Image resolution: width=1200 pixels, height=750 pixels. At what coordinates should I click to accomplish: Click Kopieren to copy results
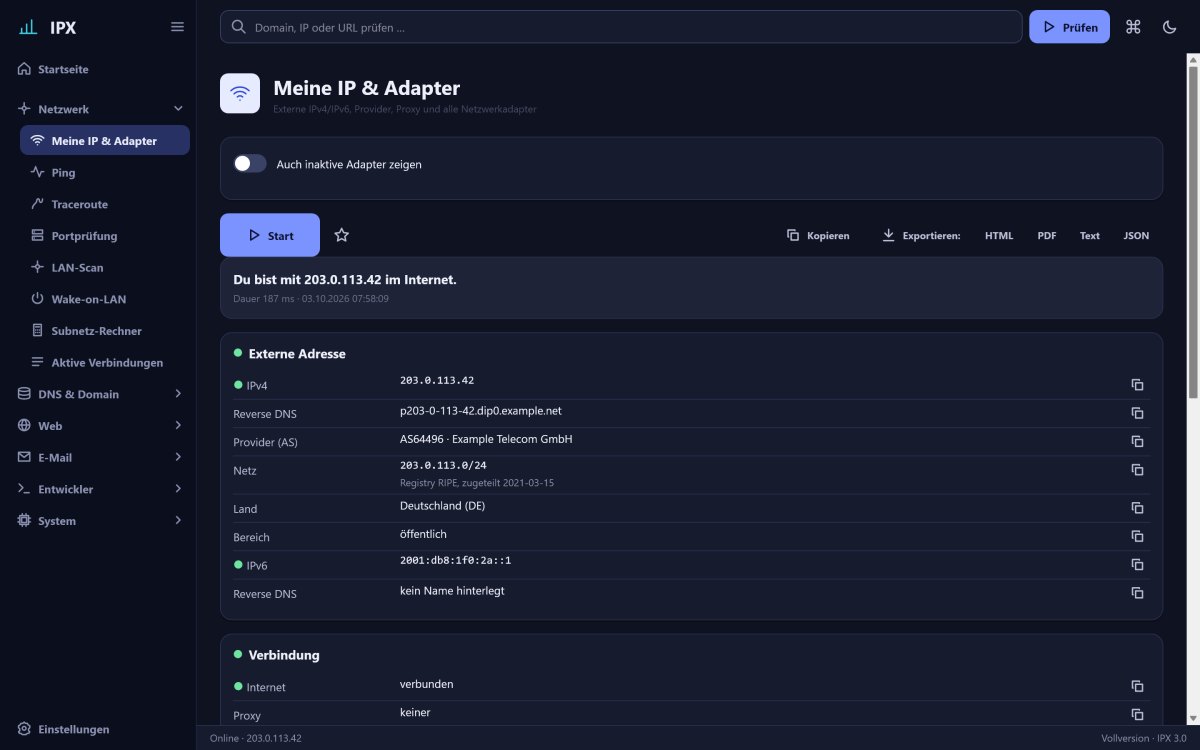click(x=818, y=236)
